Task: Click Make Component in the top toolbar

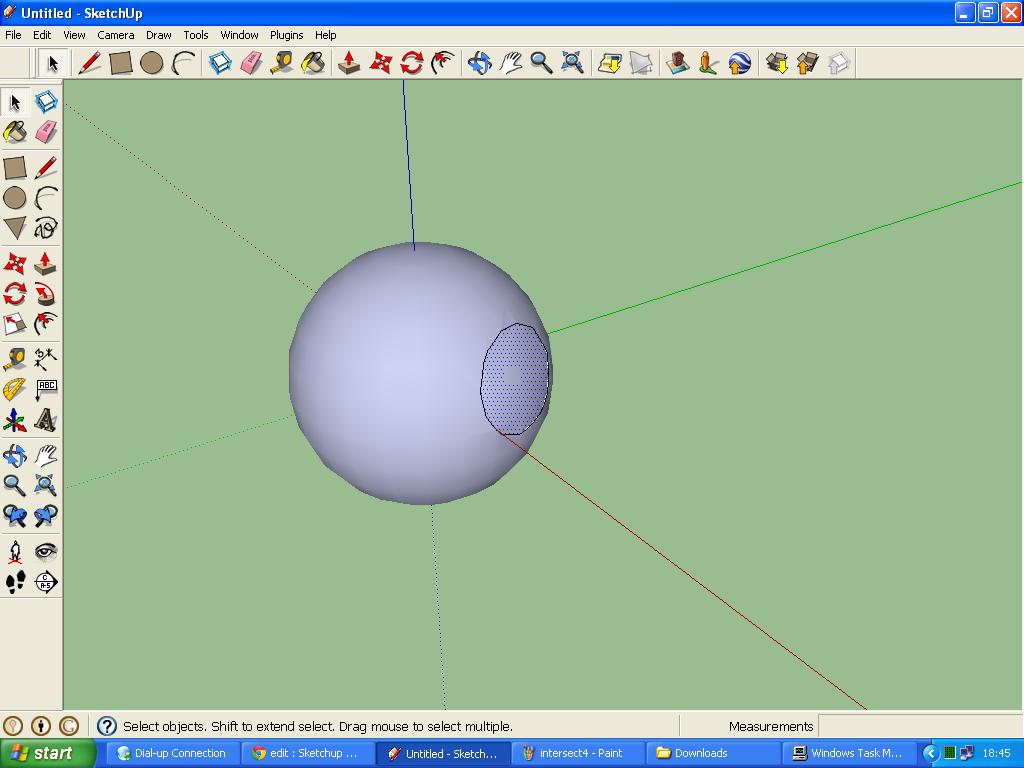Action: 220,63
